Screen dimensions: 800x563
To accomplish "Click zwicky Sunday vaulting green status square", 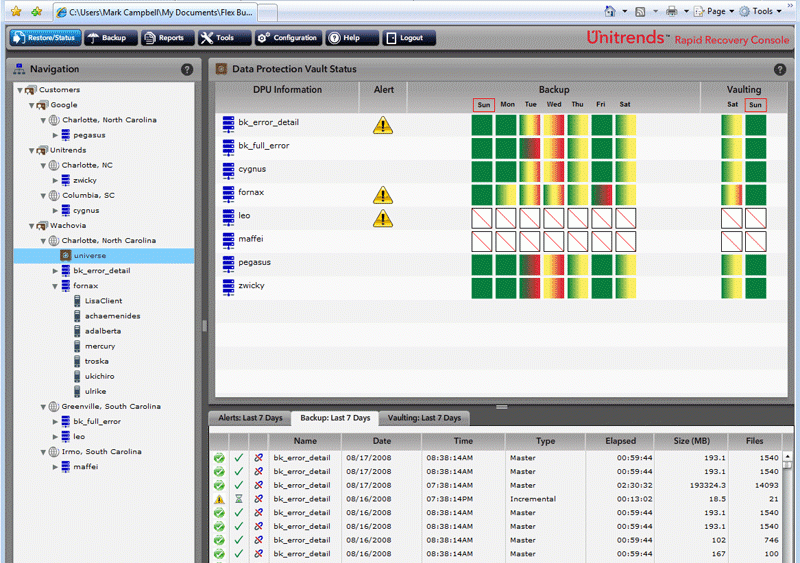I will pyautogui.click(x=756, y=288).
